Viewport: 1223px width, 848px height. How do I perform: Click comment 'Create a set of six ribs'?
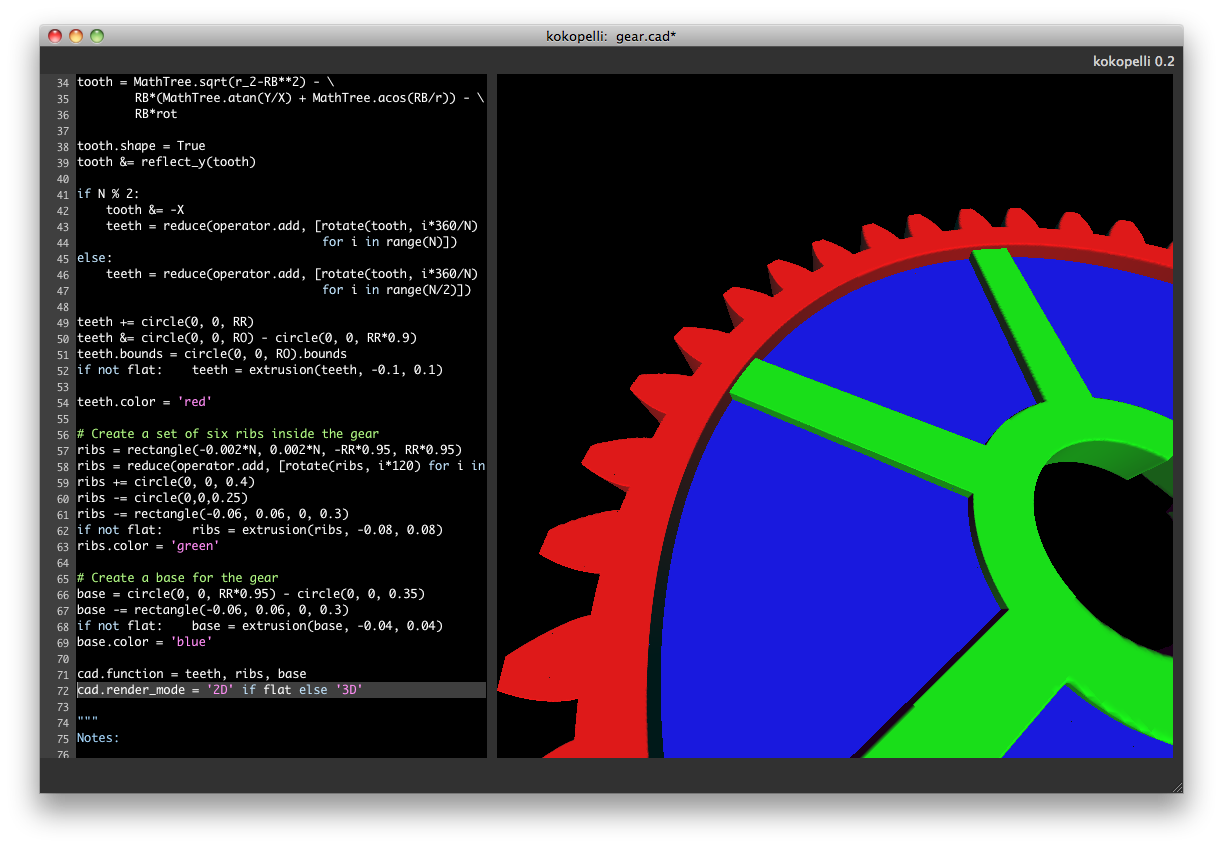(228, 434)
